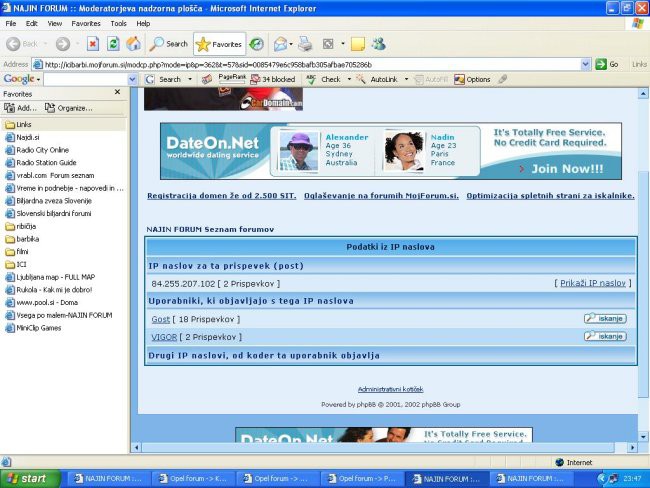Expand the AutoLink dropdown arrow
This screenshot has width=650, height=488.
click(406, 79)
